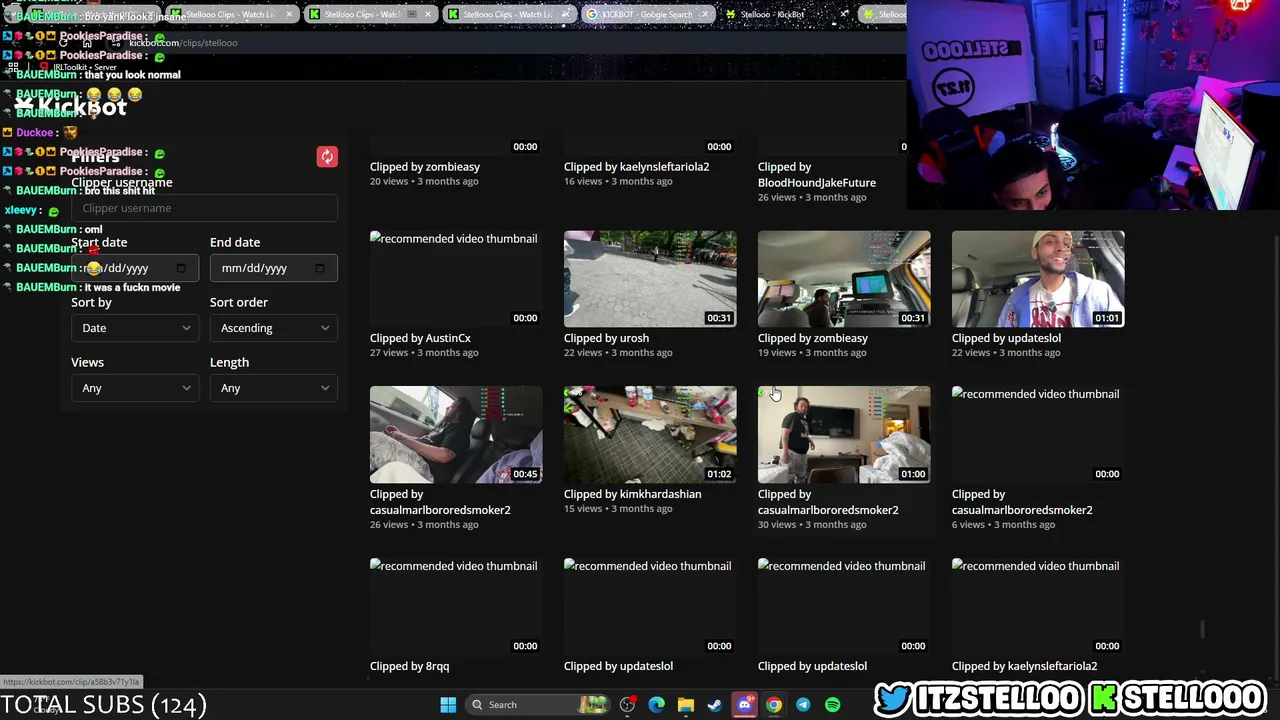Open the Windows Start menu
The height and width of the screenshot is (720, 1280).
(448, 705)
